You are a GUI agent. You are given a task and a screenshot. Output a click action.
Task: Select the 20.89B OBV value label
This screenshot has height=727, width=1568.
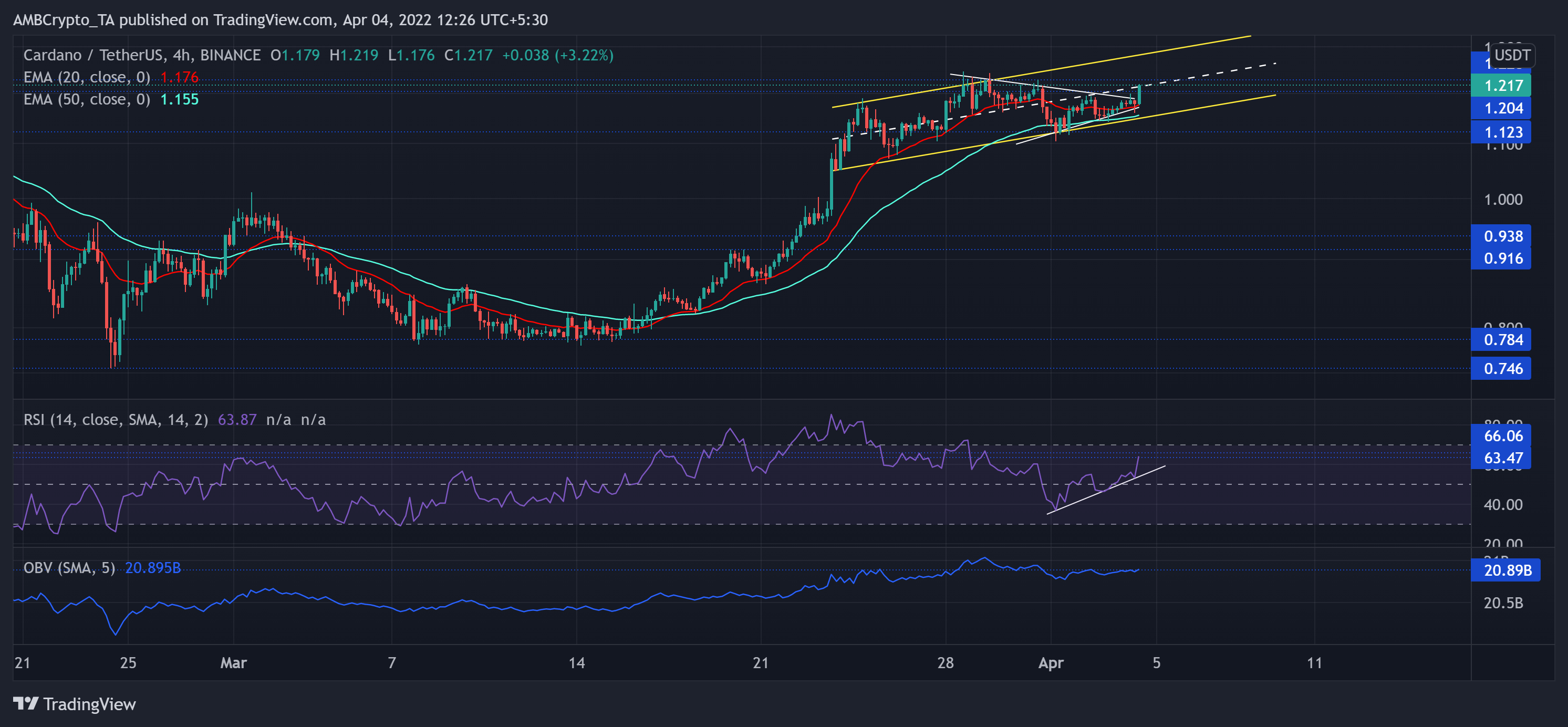coord(1504,570)
